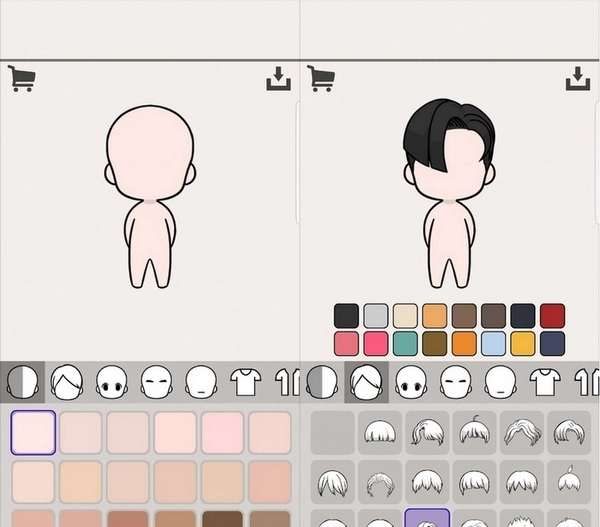This screenshot has width=600, height=527.
Task: Open the mouth tab on the hairstyle screen
Action: click(501, 382)
